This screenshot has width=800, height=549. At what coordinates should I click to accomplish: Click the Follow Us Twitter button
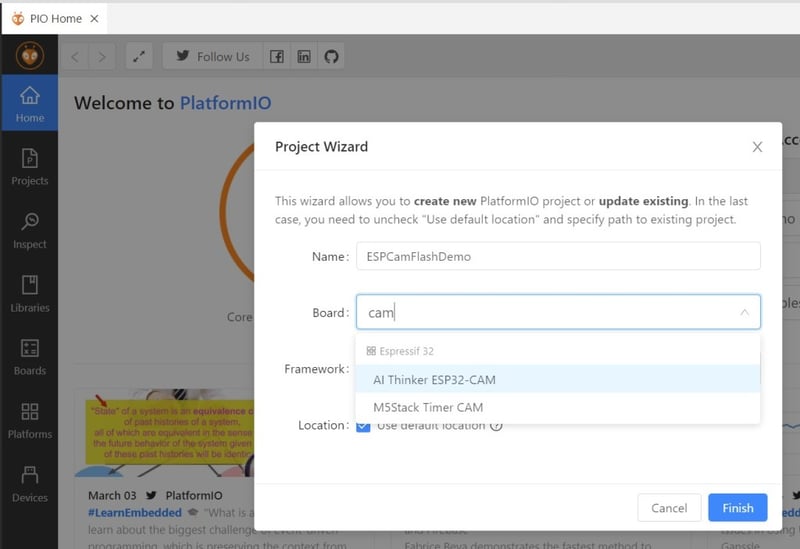click(x=212, y=57)
